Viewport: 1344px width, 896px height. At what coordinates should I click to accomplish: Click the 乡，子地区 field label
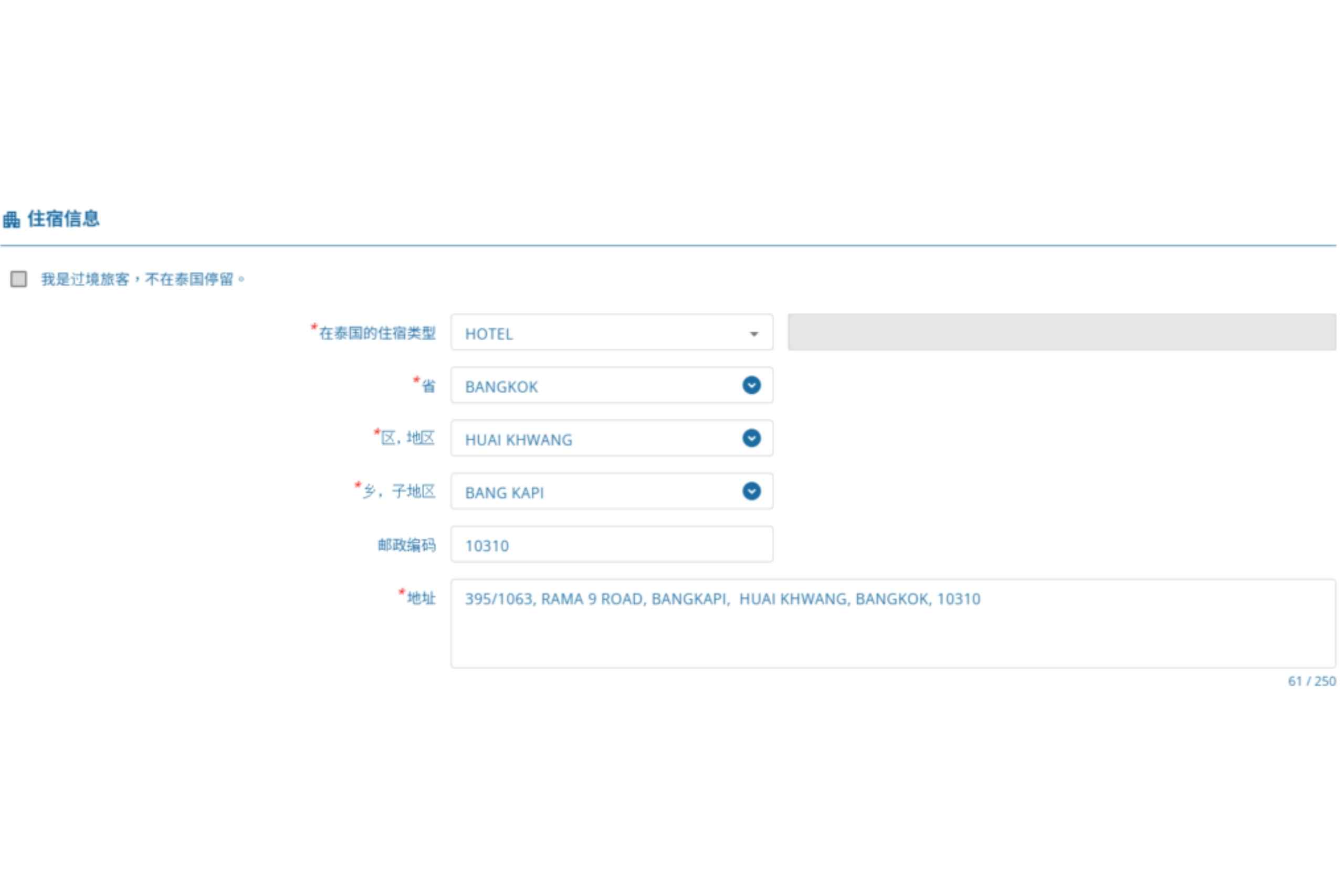399,491
